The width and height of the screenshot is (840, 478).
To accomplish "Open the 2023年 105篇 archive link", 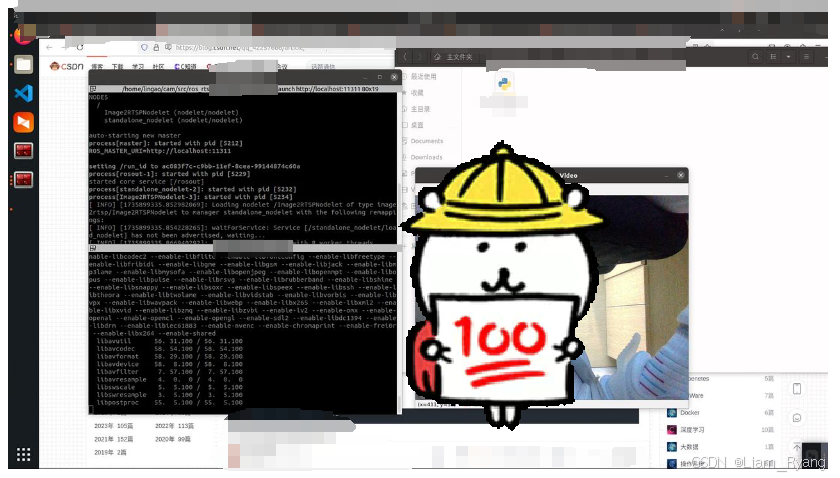I will (114, 425).
